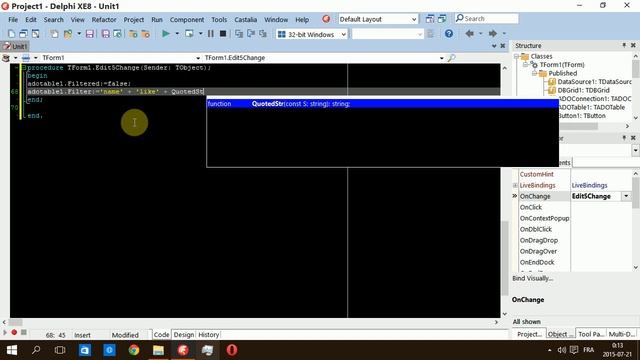Run the project with green play button

coord(166,34)
